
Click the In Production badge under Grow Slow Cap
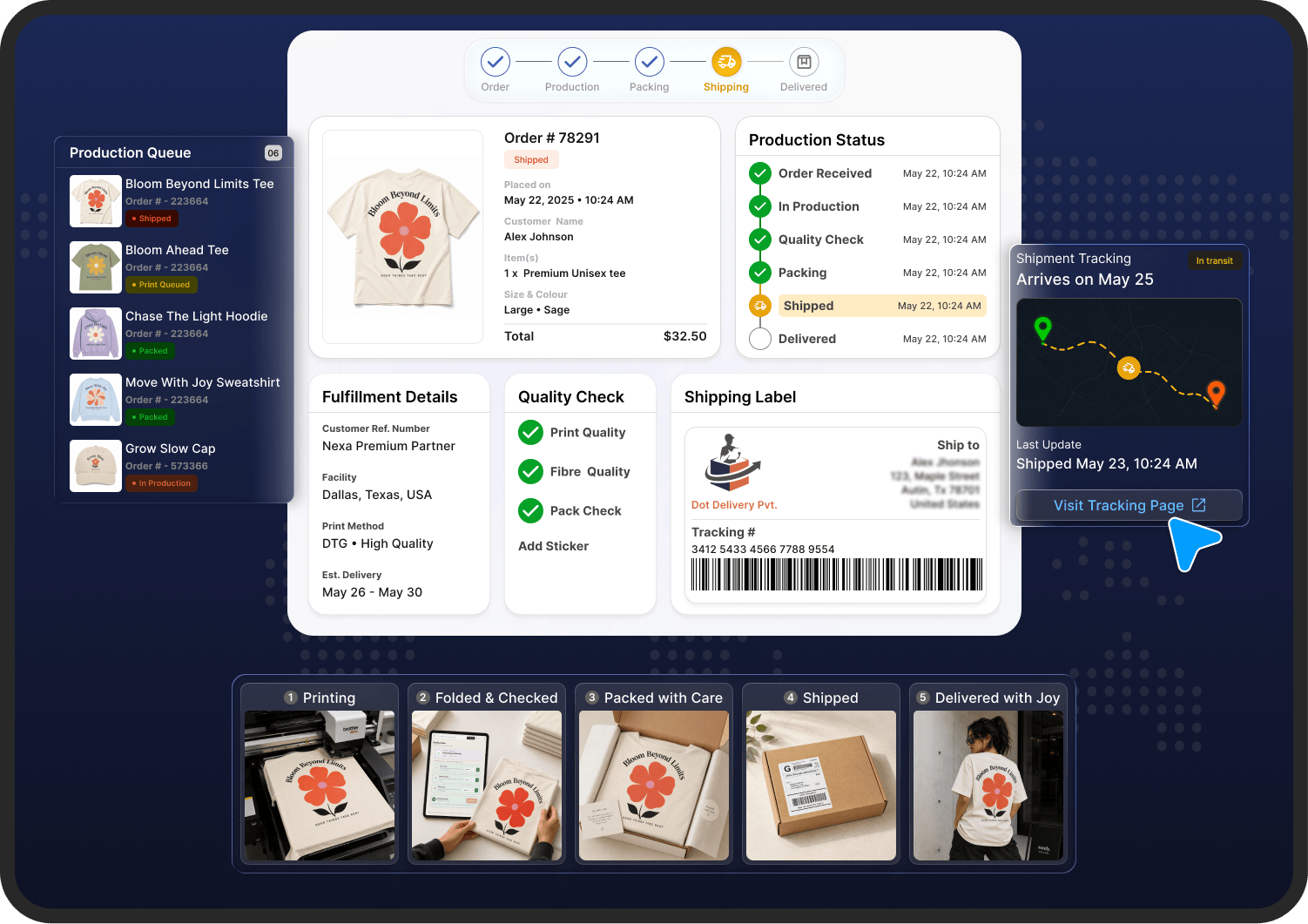162,483
